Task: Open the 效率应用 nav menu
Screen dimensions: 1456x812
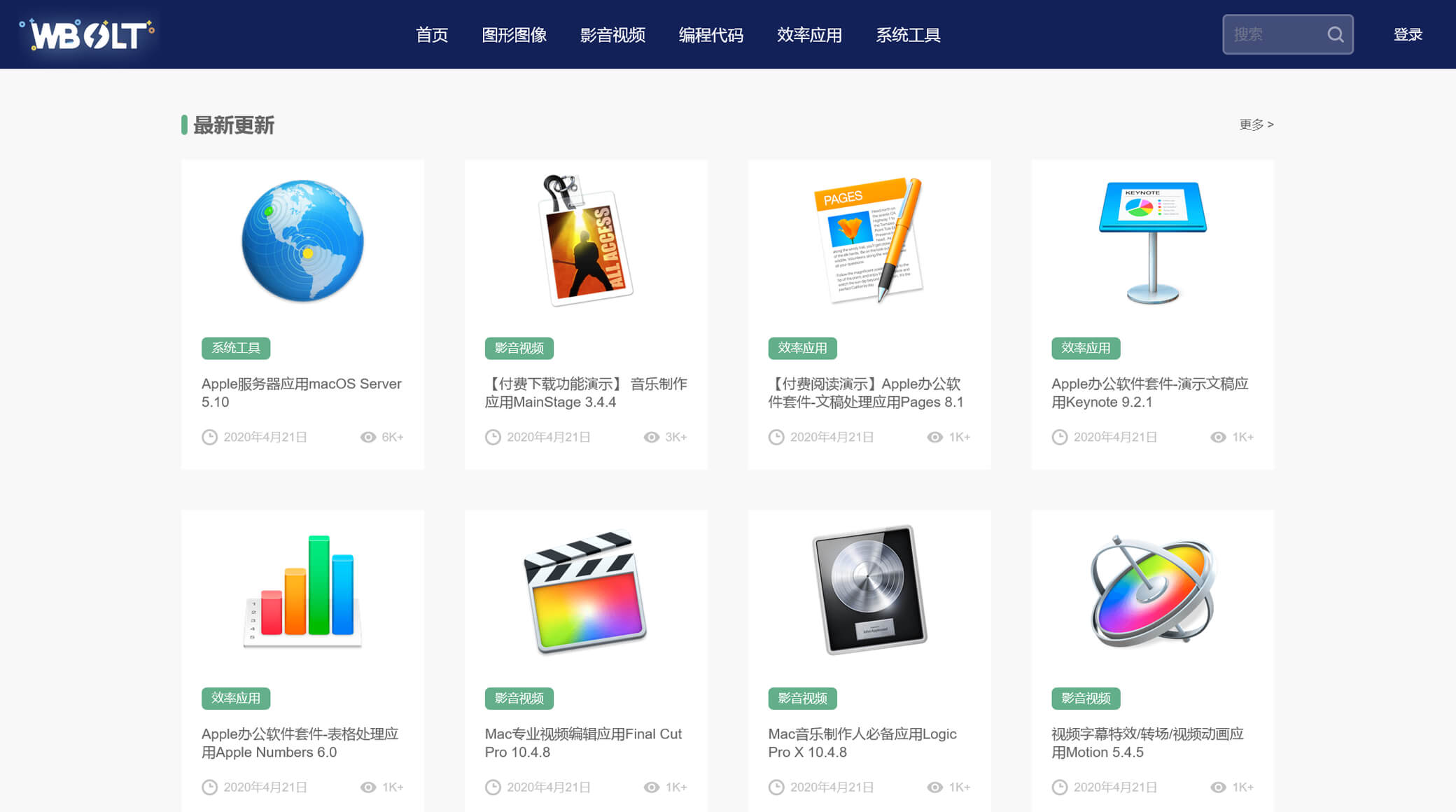Action: [809, 34]
